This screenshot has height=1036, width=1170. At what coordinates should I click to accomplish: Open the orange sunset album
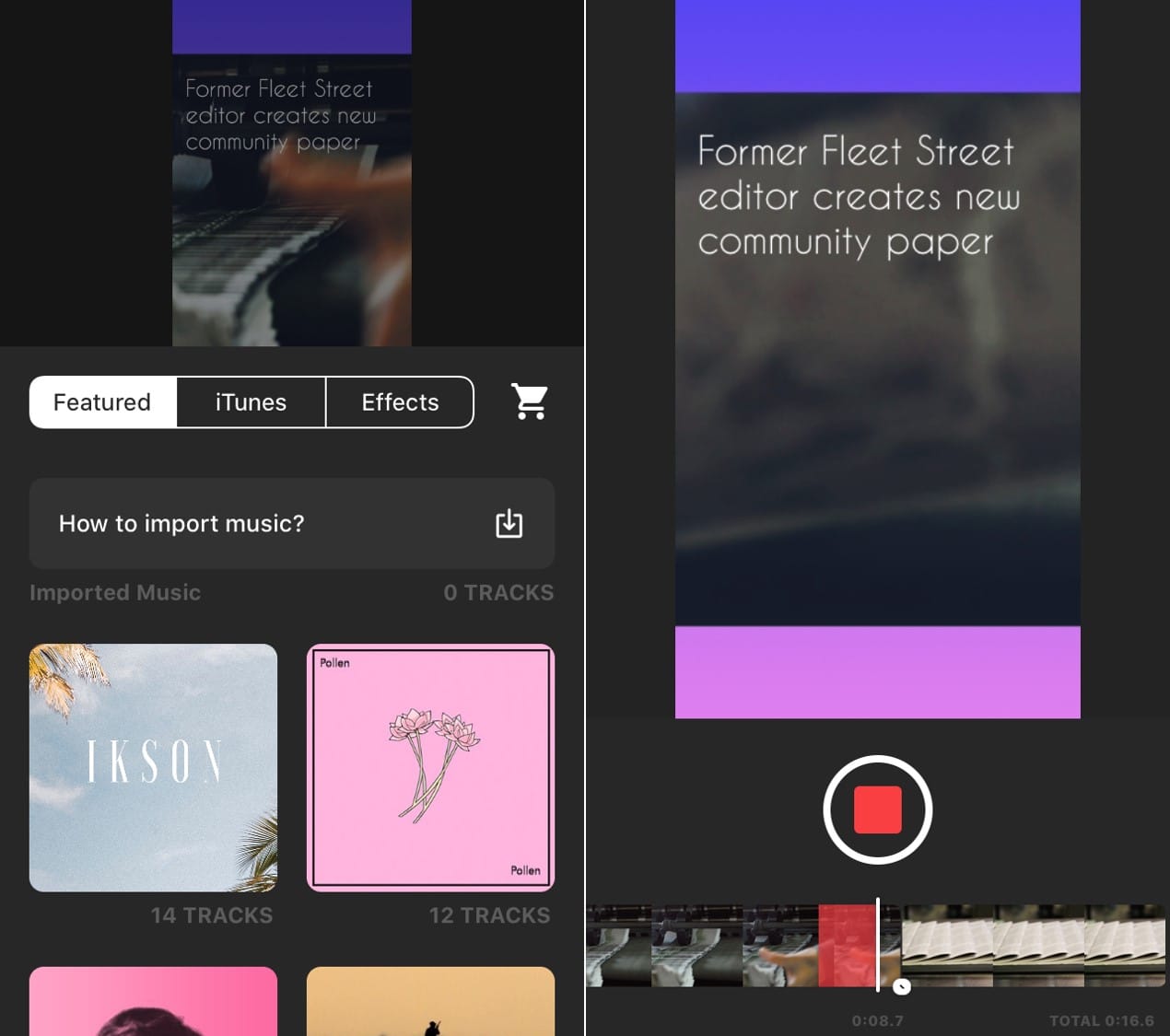pyautogui.click(x=430, y=1001)
